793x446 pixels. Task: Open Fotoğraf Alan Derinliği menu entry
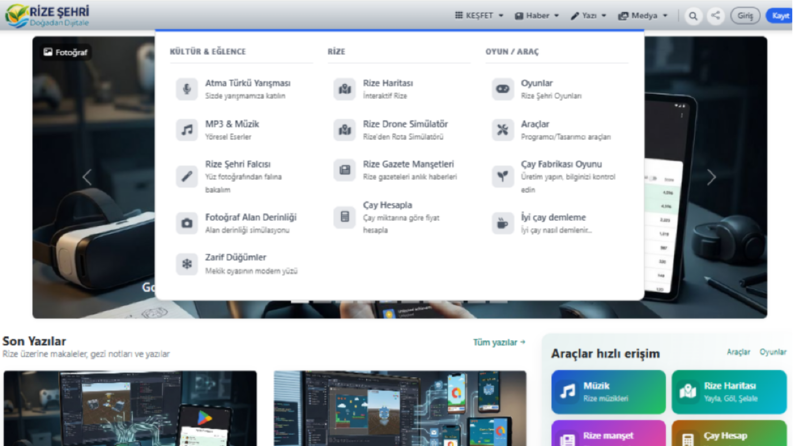241,223
